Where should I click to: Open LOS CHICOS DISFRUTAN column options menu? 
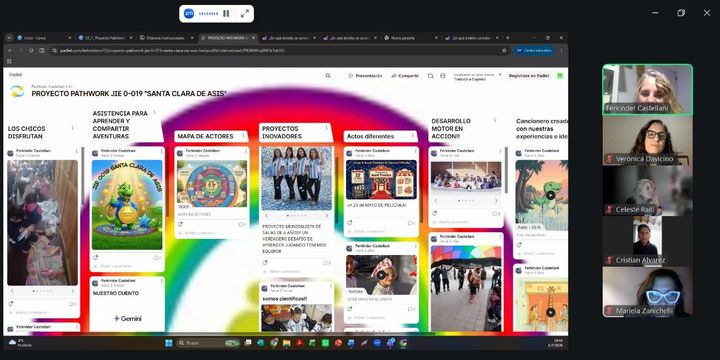72,128
